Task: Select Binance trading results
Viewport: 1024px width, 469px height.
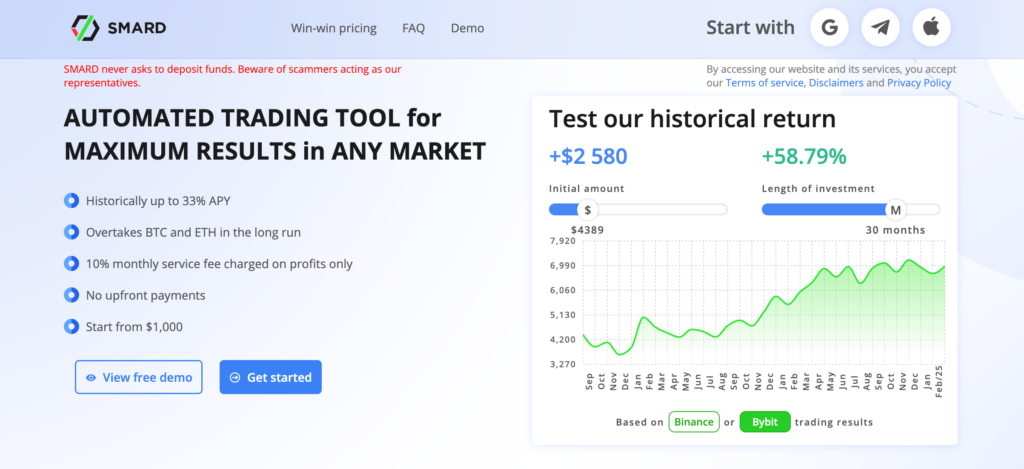Action: (x=694, y=422)
